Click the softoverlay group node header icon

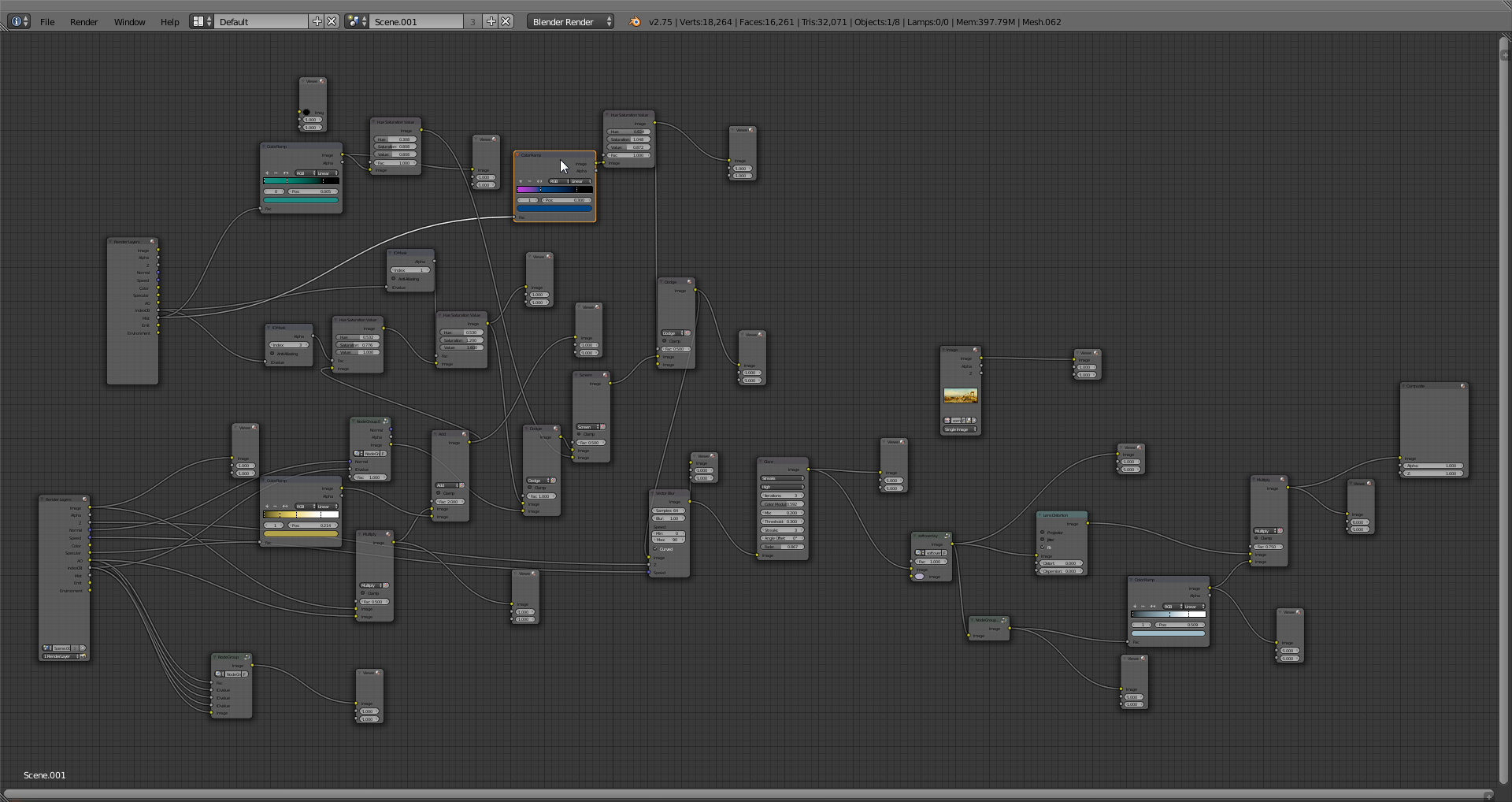tap(947, 536)
